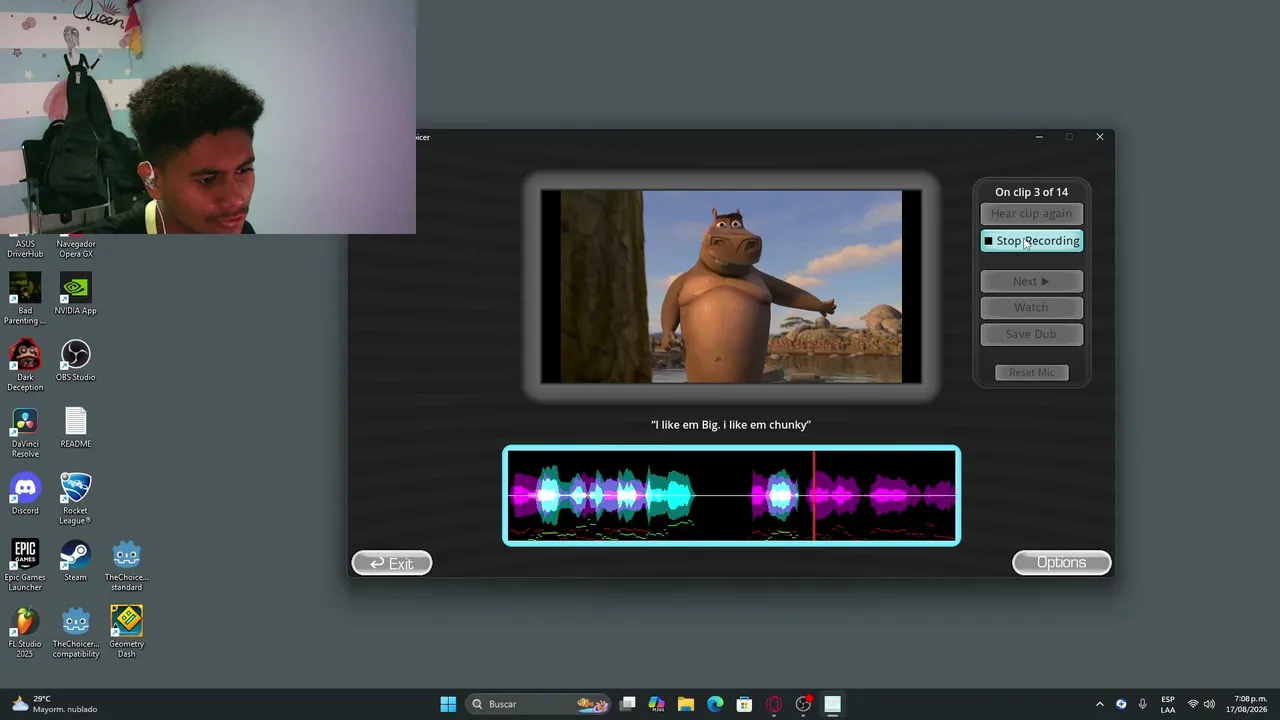Open the ESP LAA language switcher
The image size is (1280, 720).
point(1168,704)
